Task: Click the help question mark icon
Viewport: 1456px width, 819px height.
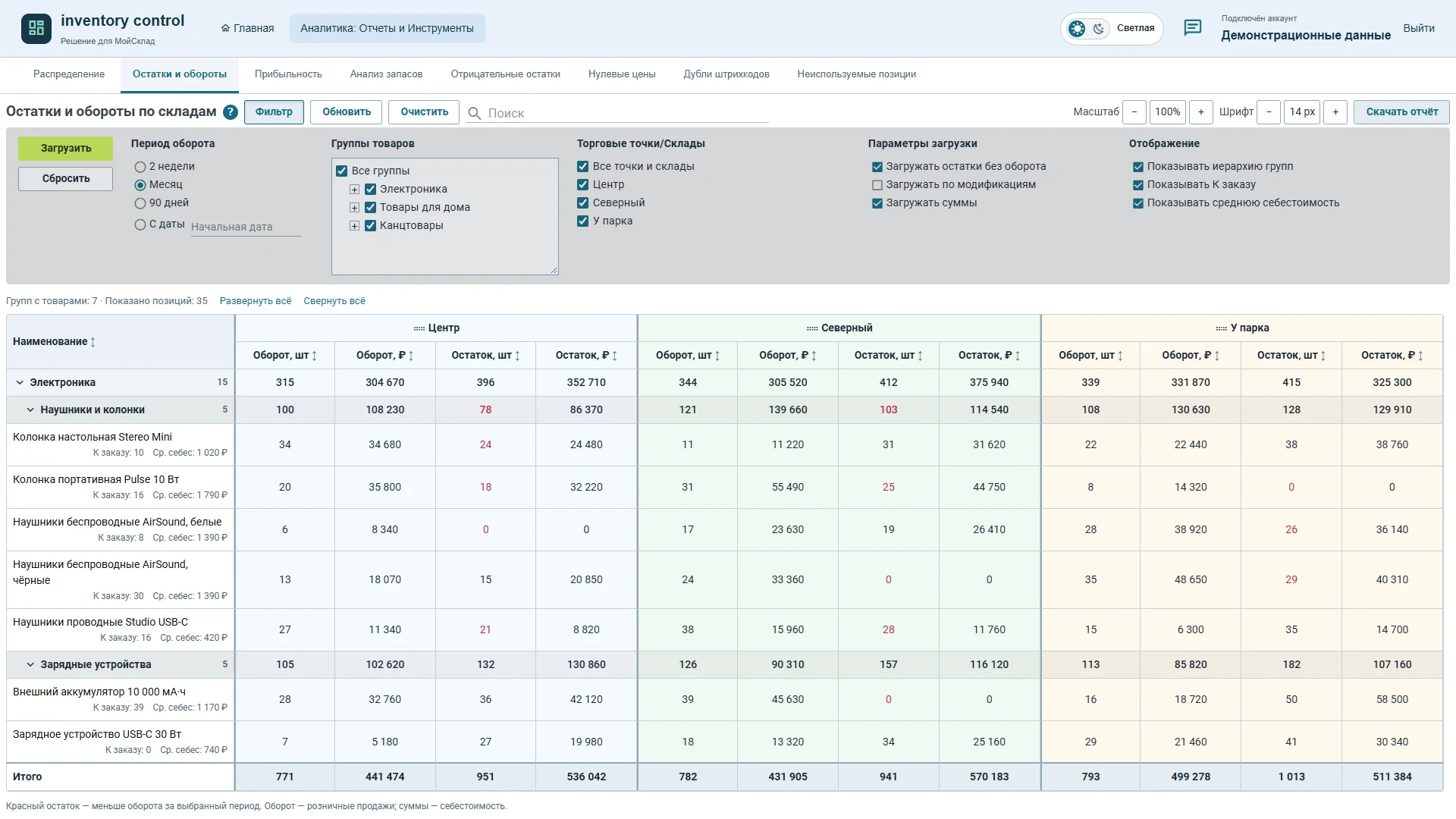Action: click(x=231, y=112)
